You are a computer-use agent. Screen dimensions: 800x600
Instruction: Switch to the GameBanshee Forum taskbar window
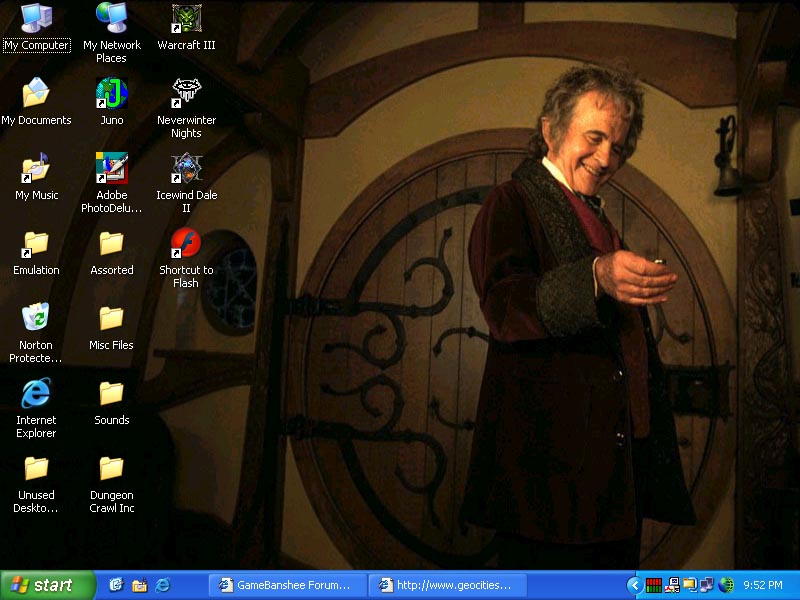287,585
